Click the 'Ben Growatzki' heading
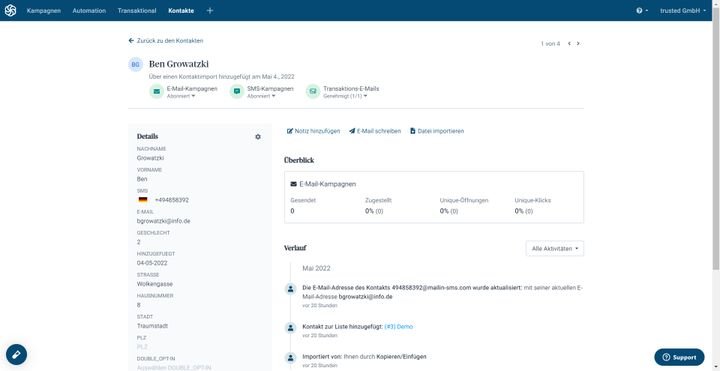Image resolution: width=720 pixels, height=371 pixels. click(x=179, y=64)
